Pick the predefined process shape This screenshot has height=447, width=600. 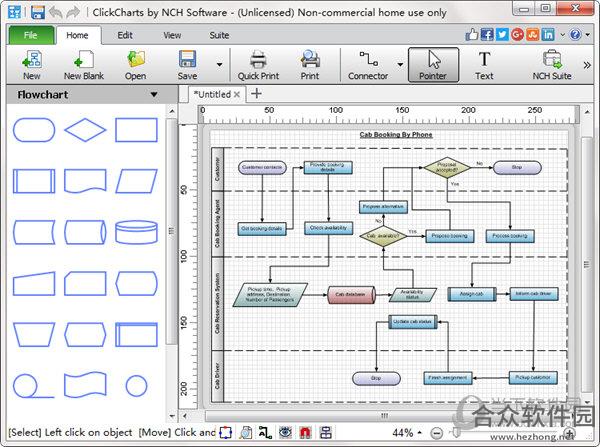coord(34,181)
